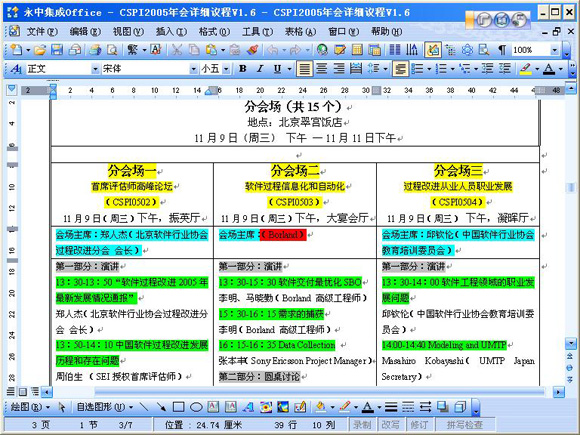The height and width of the screenshot is (435, 580).
Task: Click the line thickness style icon
Action: pyautogui.click(x=391, y=407)
